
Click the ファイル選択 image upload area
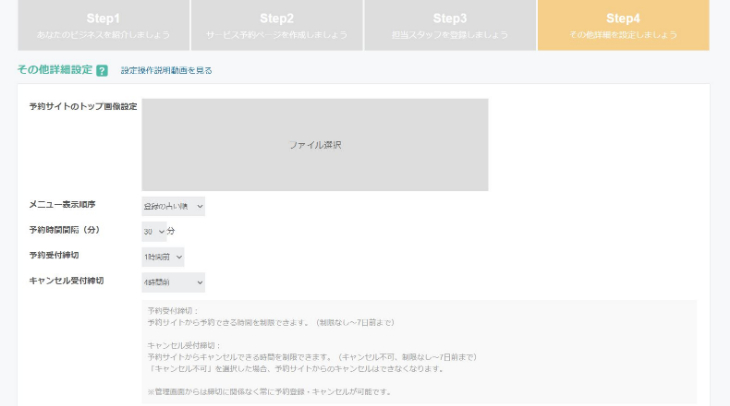click(x=315, y=145)
